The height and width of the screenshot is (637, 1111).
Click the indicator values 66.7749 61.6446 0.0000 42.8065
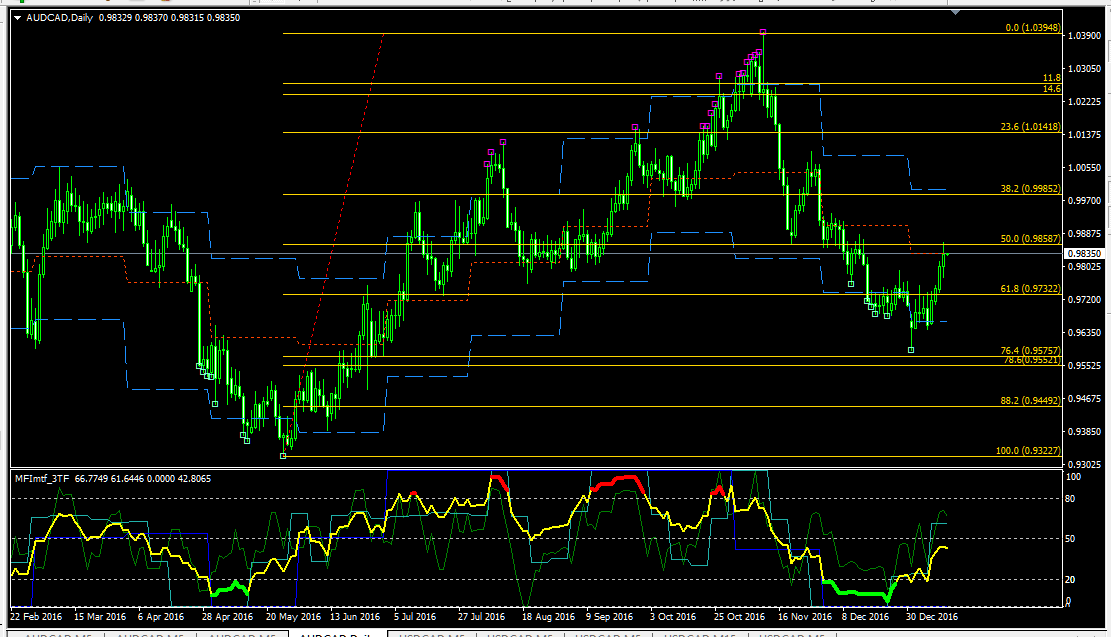(x=142, y=479)
